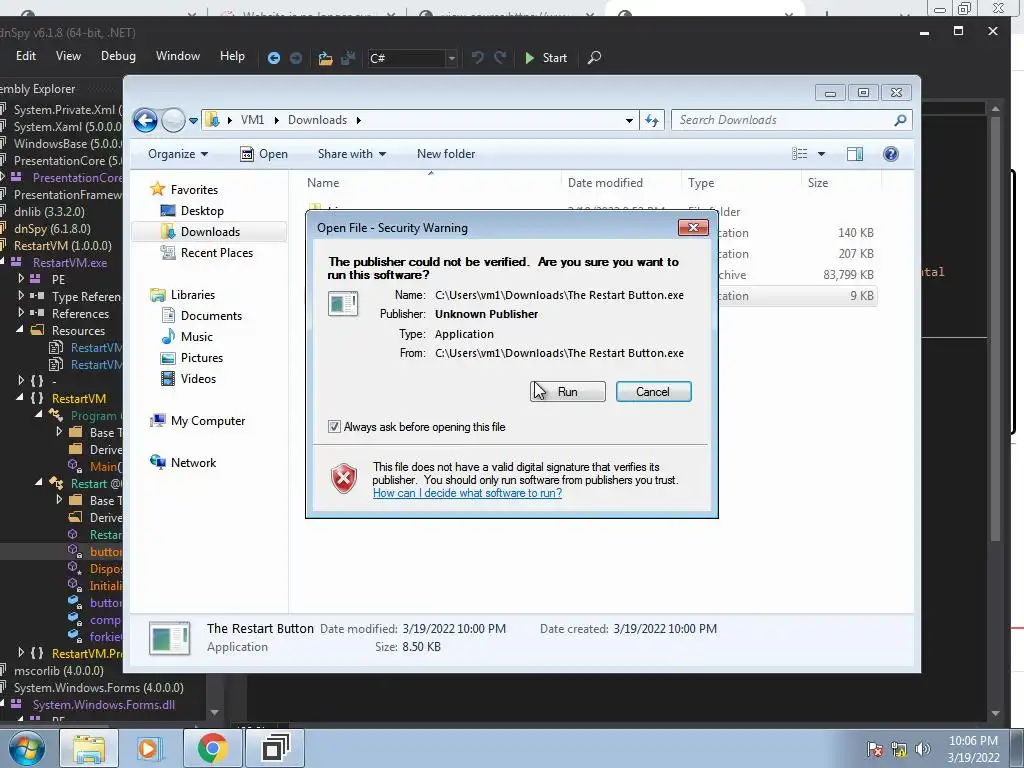This screenshot has height=768, width=1024.
Task: Open the Share with dropdown
Action: coord(352,154)
